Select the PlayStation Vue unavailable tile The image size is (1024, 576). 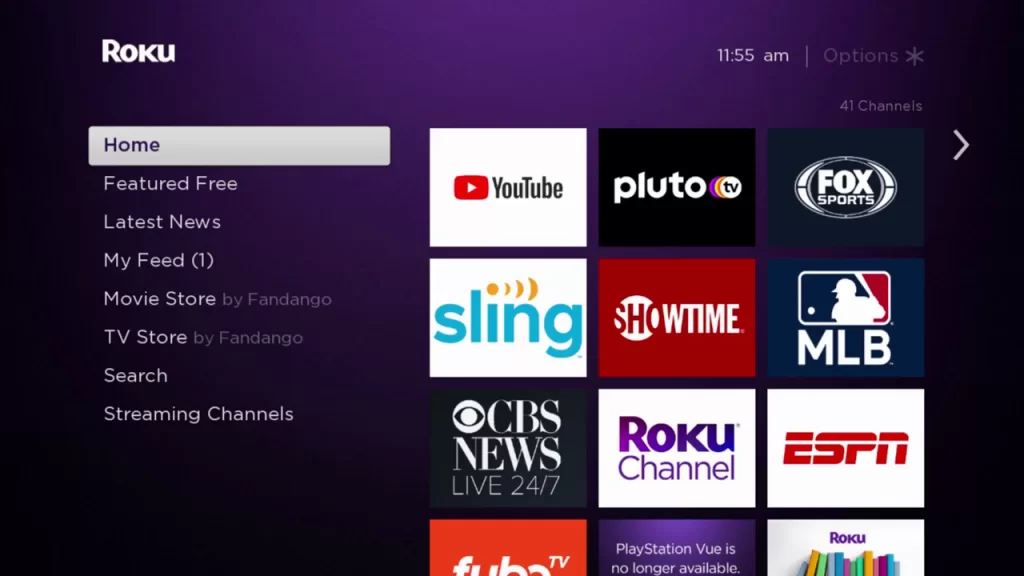point(677,548)
